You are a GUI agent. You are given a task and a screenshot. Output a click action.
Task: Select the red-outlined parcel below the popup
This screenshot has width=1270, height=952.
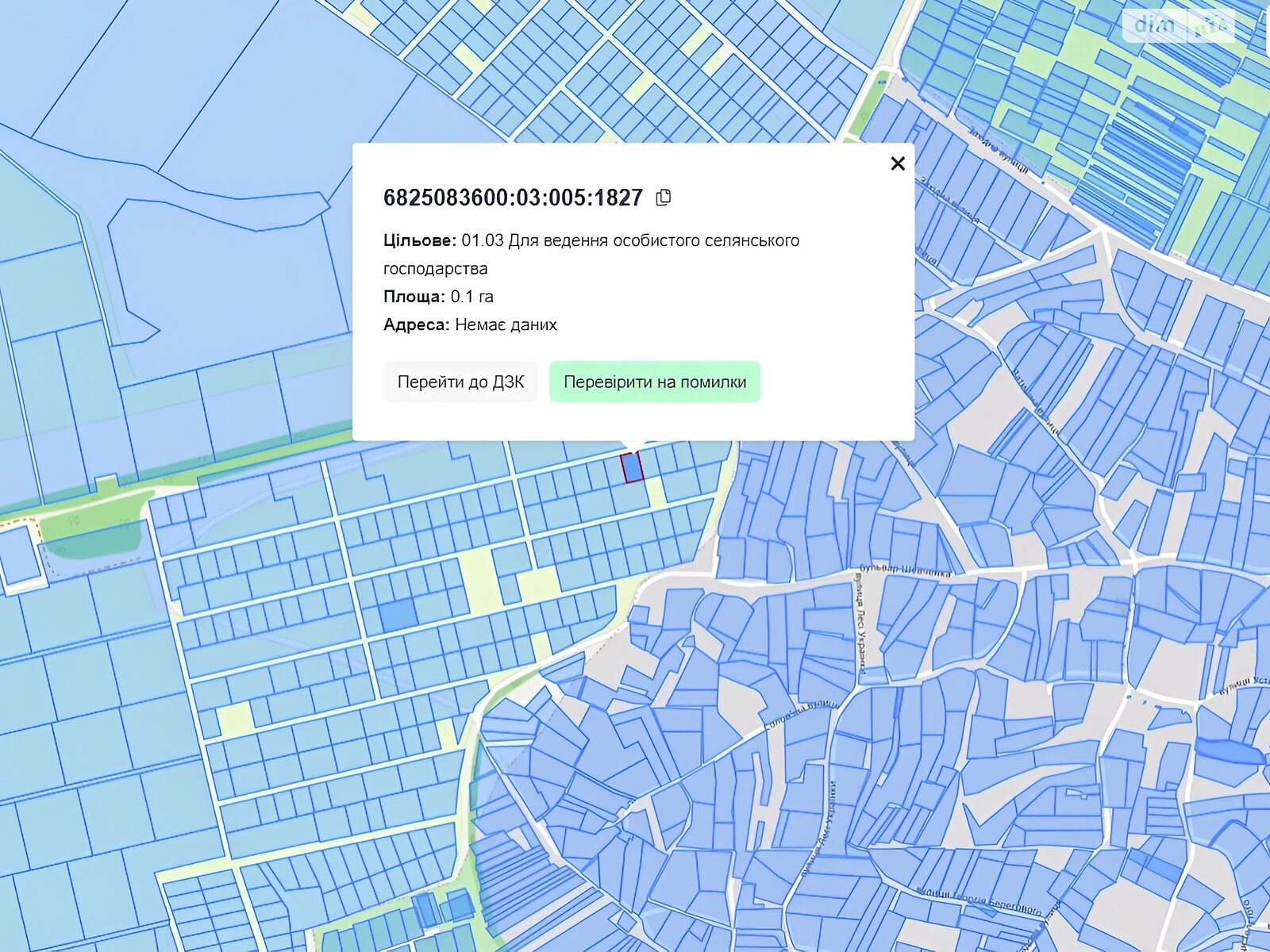coord(632,467)
